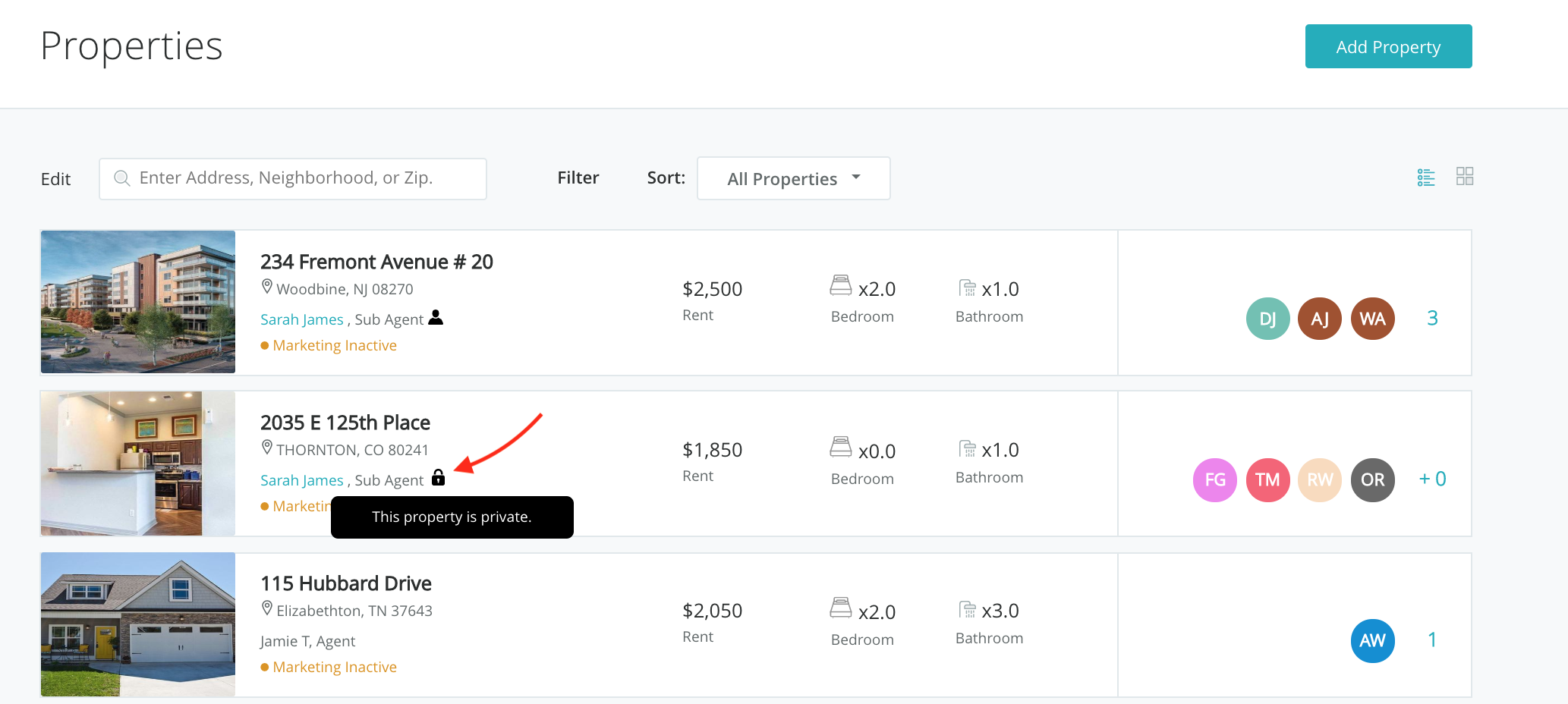Open the Filter options
Screen dimensions: 1568x704
click(578, 178)
